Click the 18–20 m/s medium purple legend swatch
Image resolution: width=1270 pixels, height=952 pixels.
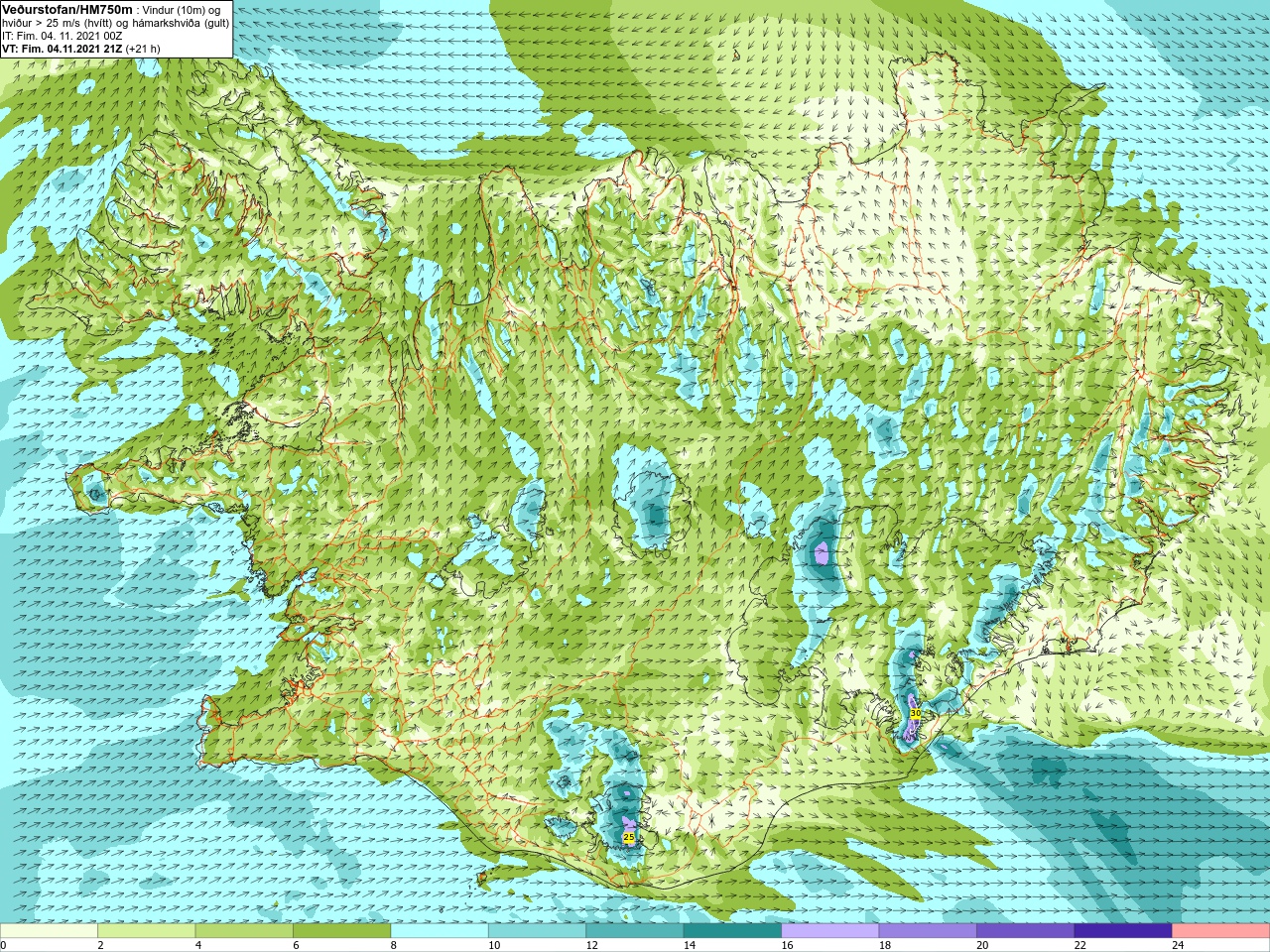tap(928, 931)
